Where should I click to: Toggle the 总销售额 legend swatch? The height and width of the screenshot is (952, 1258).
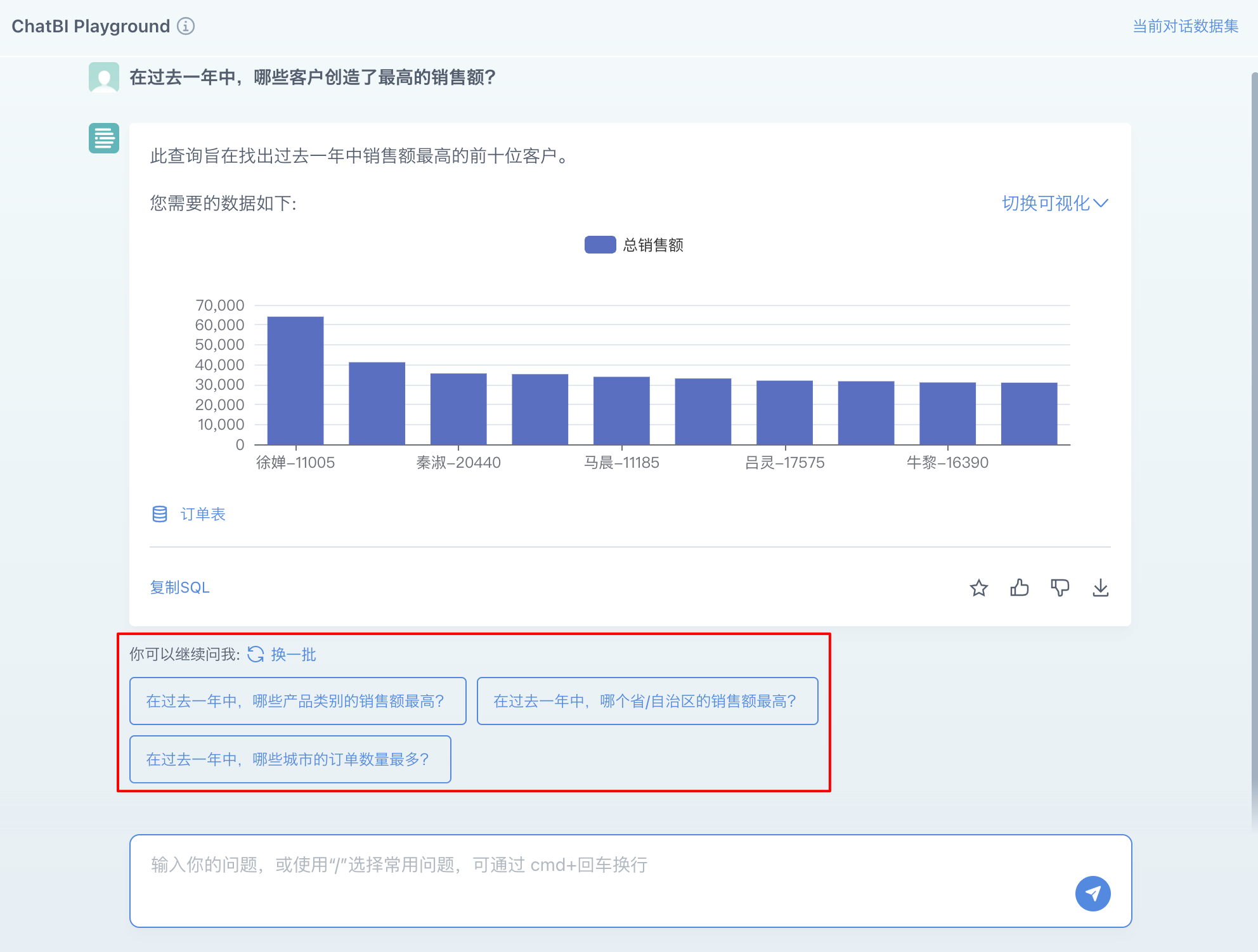coord(600,245)
